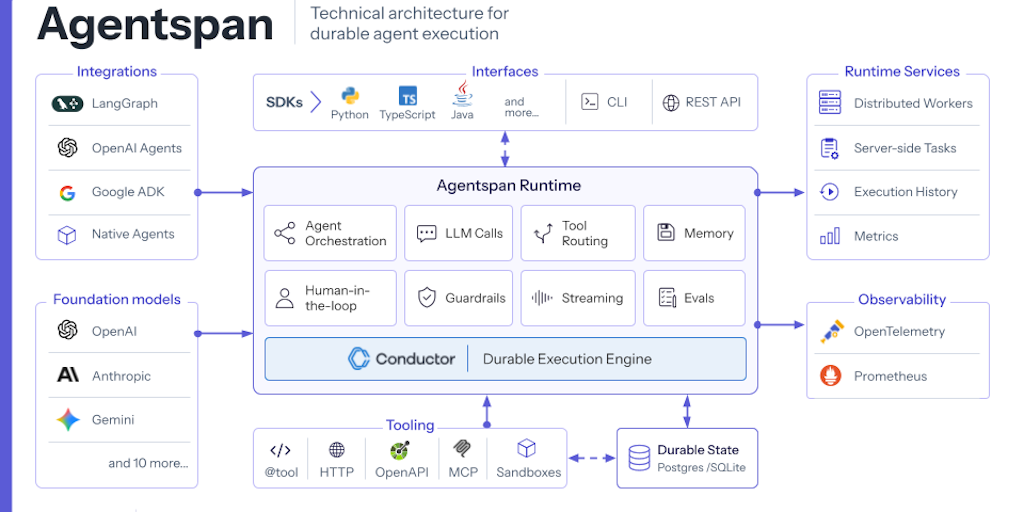
Task: Click the chevron arrow after SDKs
Action: point(316,102)
